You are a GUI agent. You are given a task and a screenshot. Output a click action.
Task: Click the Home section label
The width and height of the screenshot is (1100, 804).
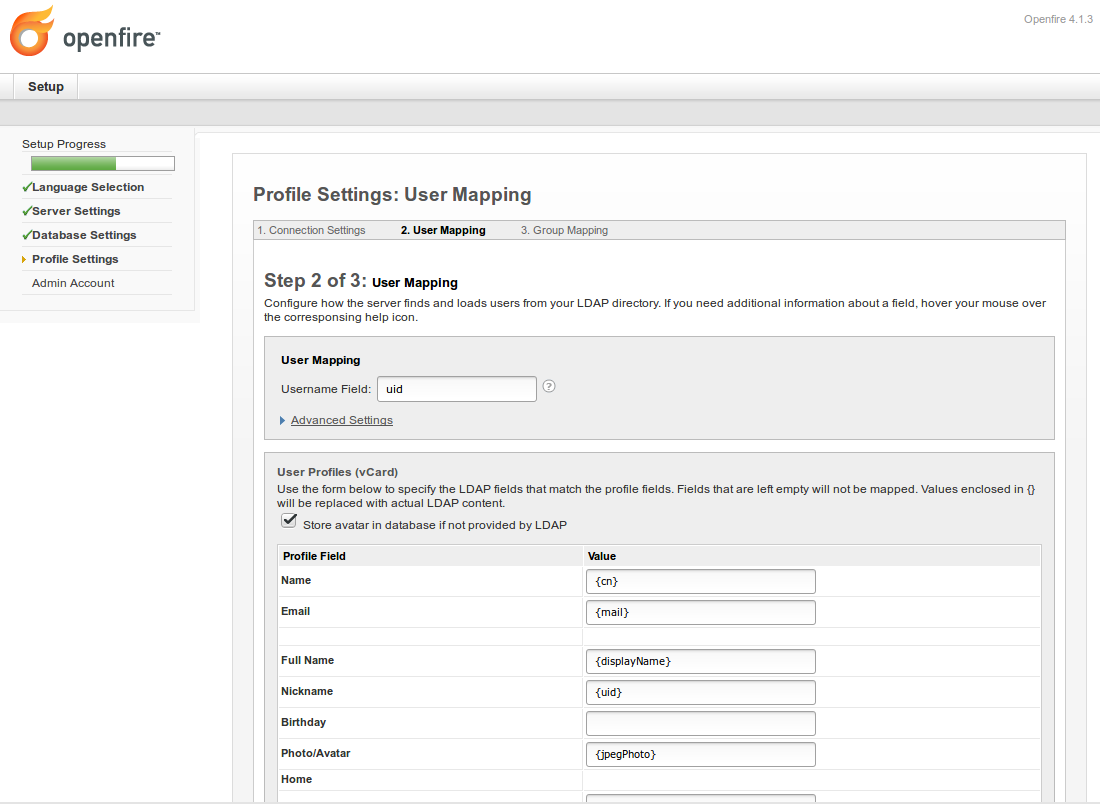pos(297,779)
